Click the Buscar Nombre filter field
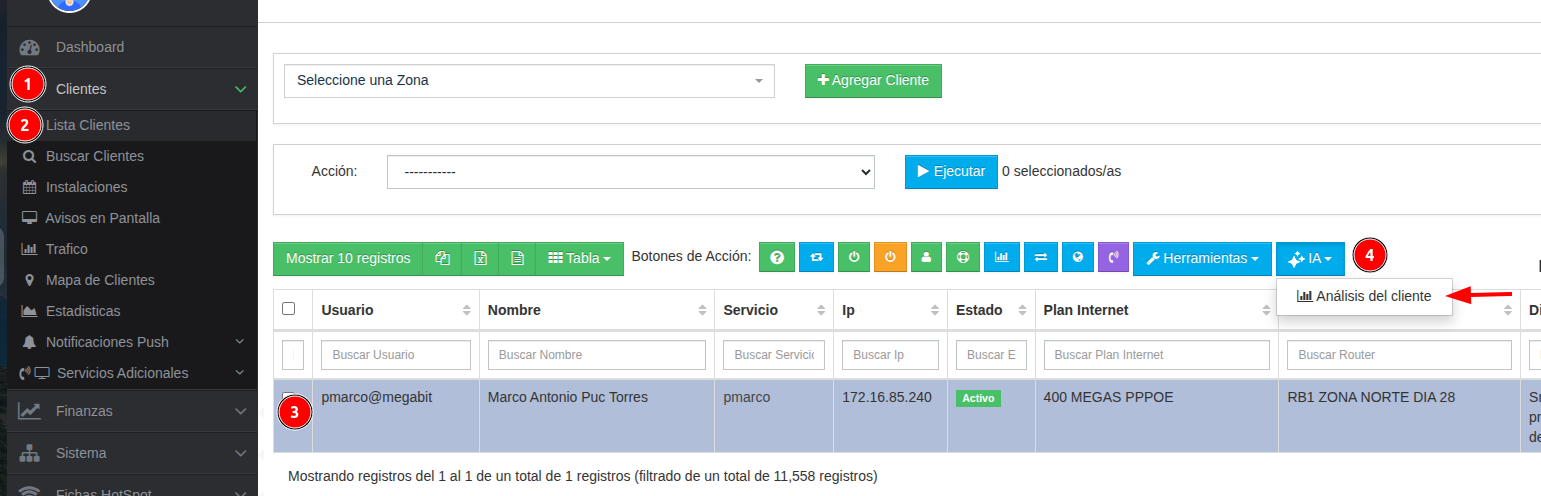This screenshot has height=496, width=1541. click(x=596, y=355)
